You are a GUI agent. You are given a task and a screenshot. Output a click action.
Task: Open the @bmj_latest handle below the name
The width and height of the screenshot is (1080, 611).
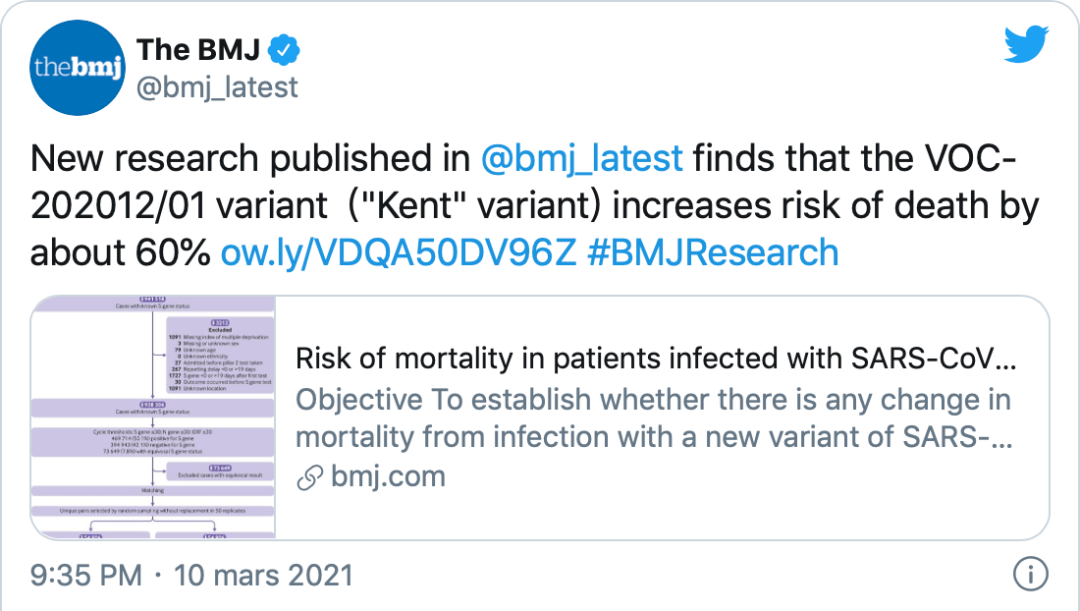[x=217, y=88]
